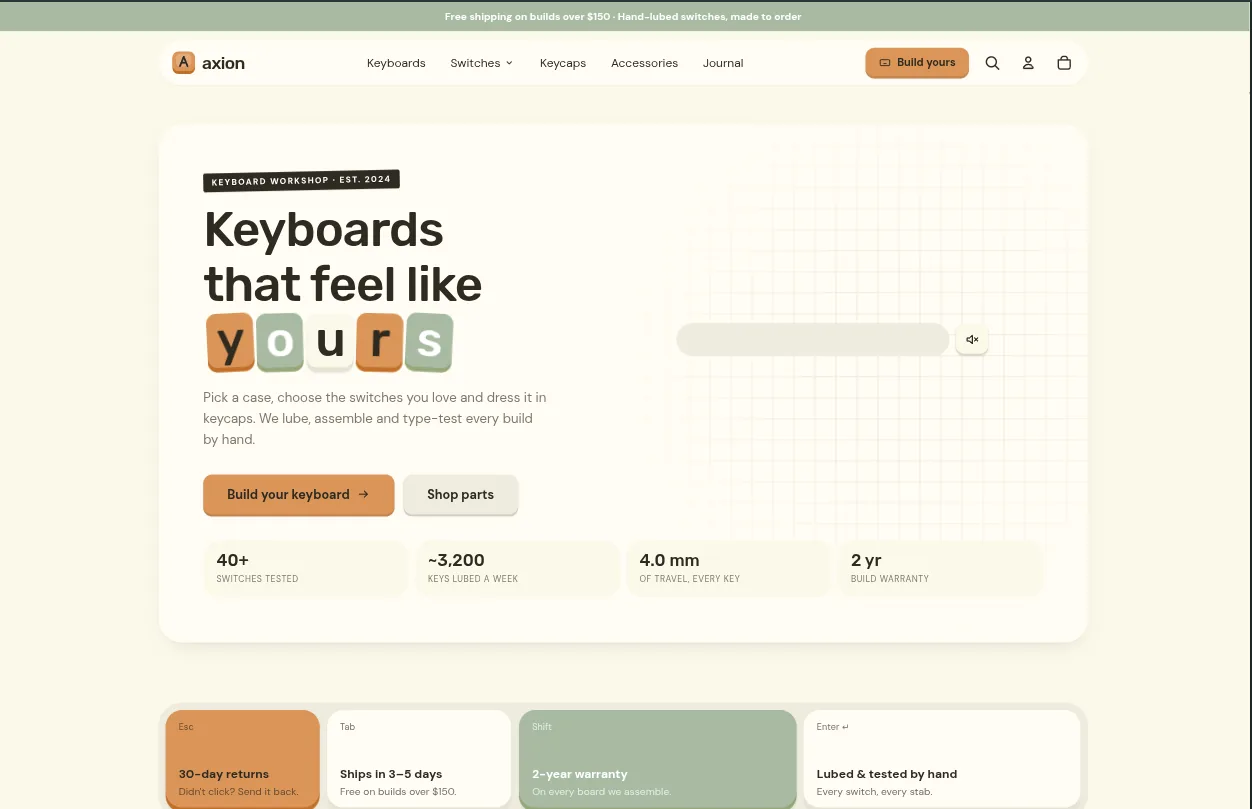
Task: Tap the orange "r" keycap
Action: pyautogui.click(x=380, y=342)
